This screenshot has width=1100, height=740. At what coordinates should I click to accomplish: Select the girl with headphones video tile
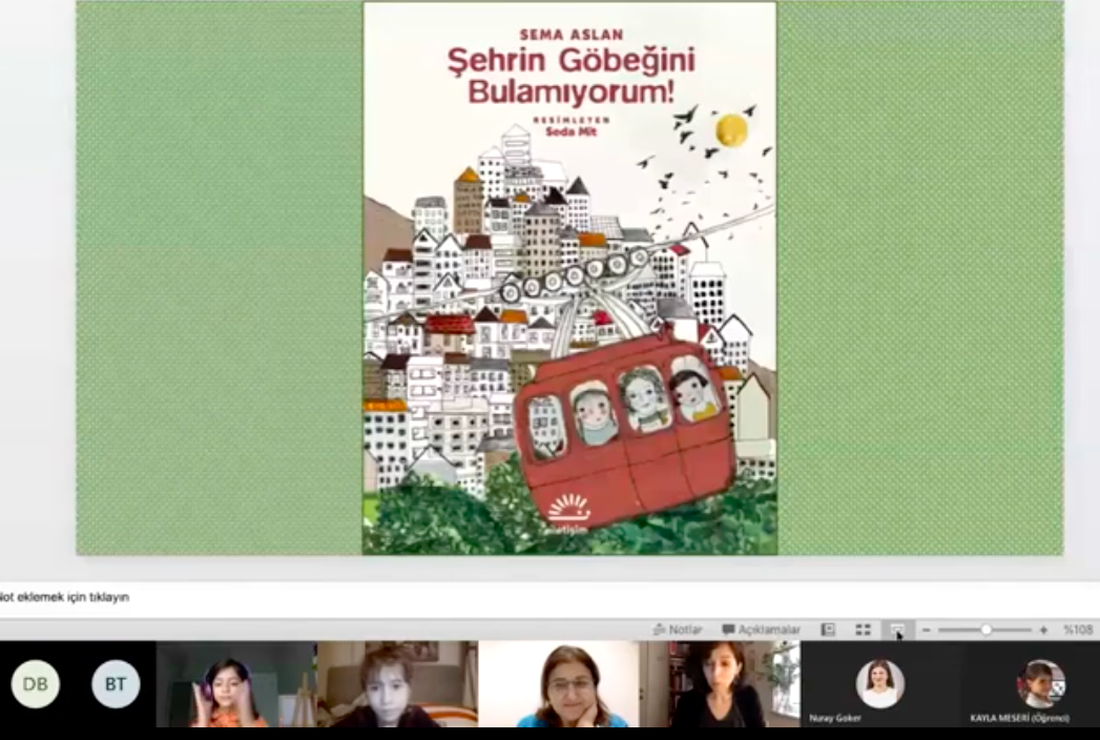click(236, 684)
